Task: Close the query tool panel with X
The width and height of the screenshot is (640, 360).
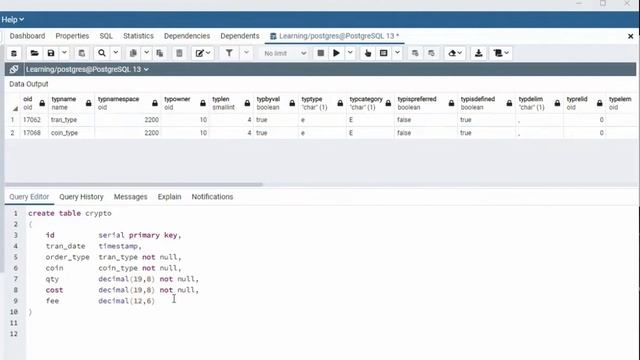Action: tap(630, 36)
